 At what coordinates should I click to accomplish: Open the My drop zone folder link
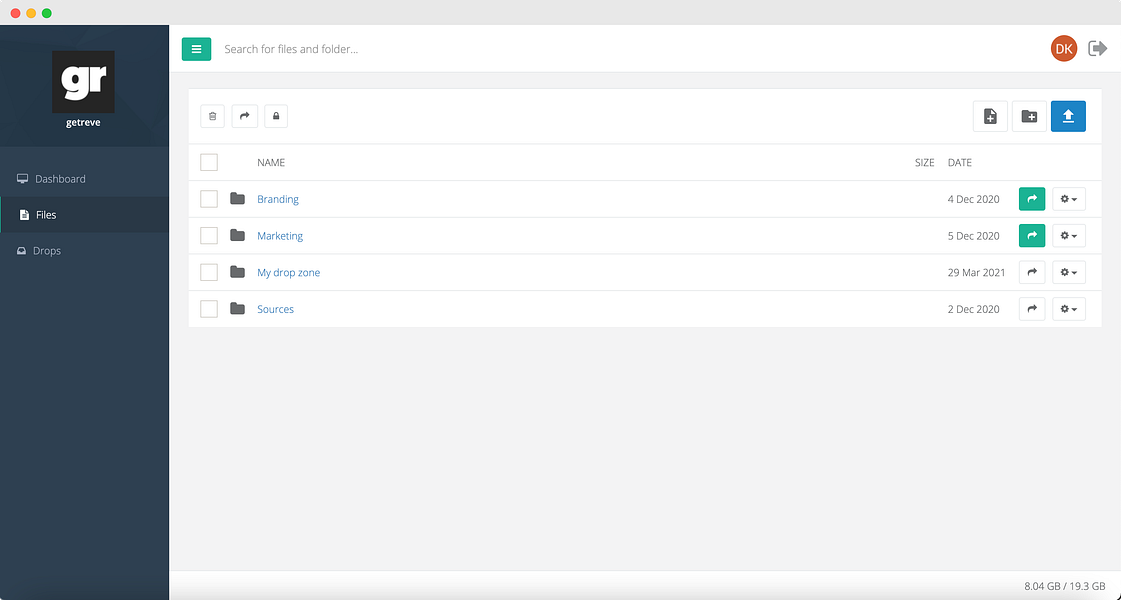pos(289,272)
